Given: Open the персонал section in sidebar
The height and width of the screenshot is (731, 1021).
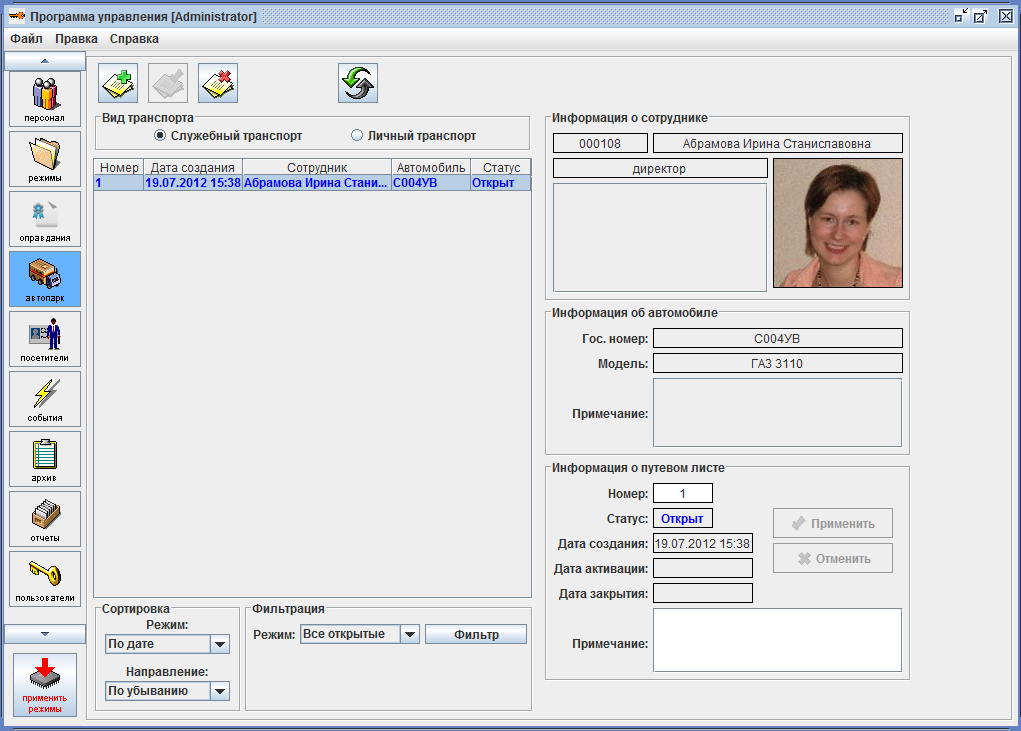Looking at the screenshot, I should pos(45,99).
